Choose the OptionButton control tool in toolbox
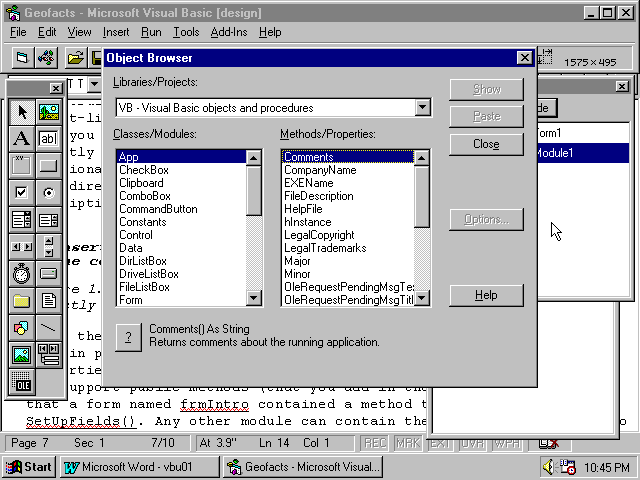Viewport: 640px width, 480px height. click(49, 192)
